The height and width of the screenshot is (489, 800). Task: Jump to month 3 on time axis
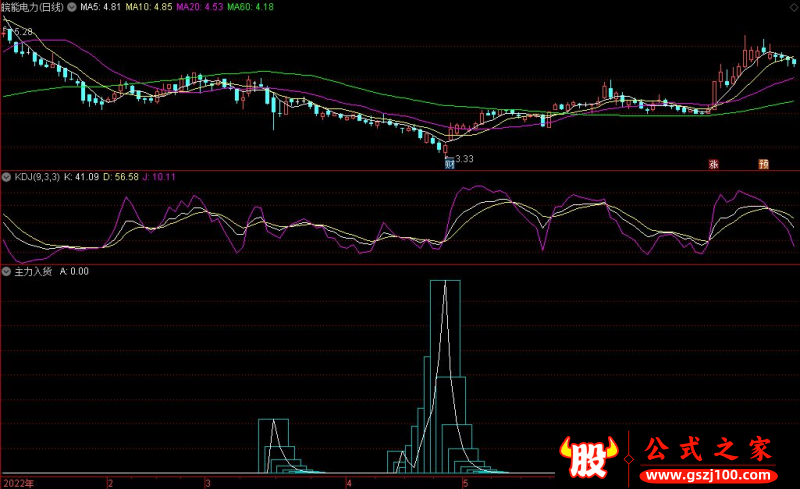click(208, 483)
